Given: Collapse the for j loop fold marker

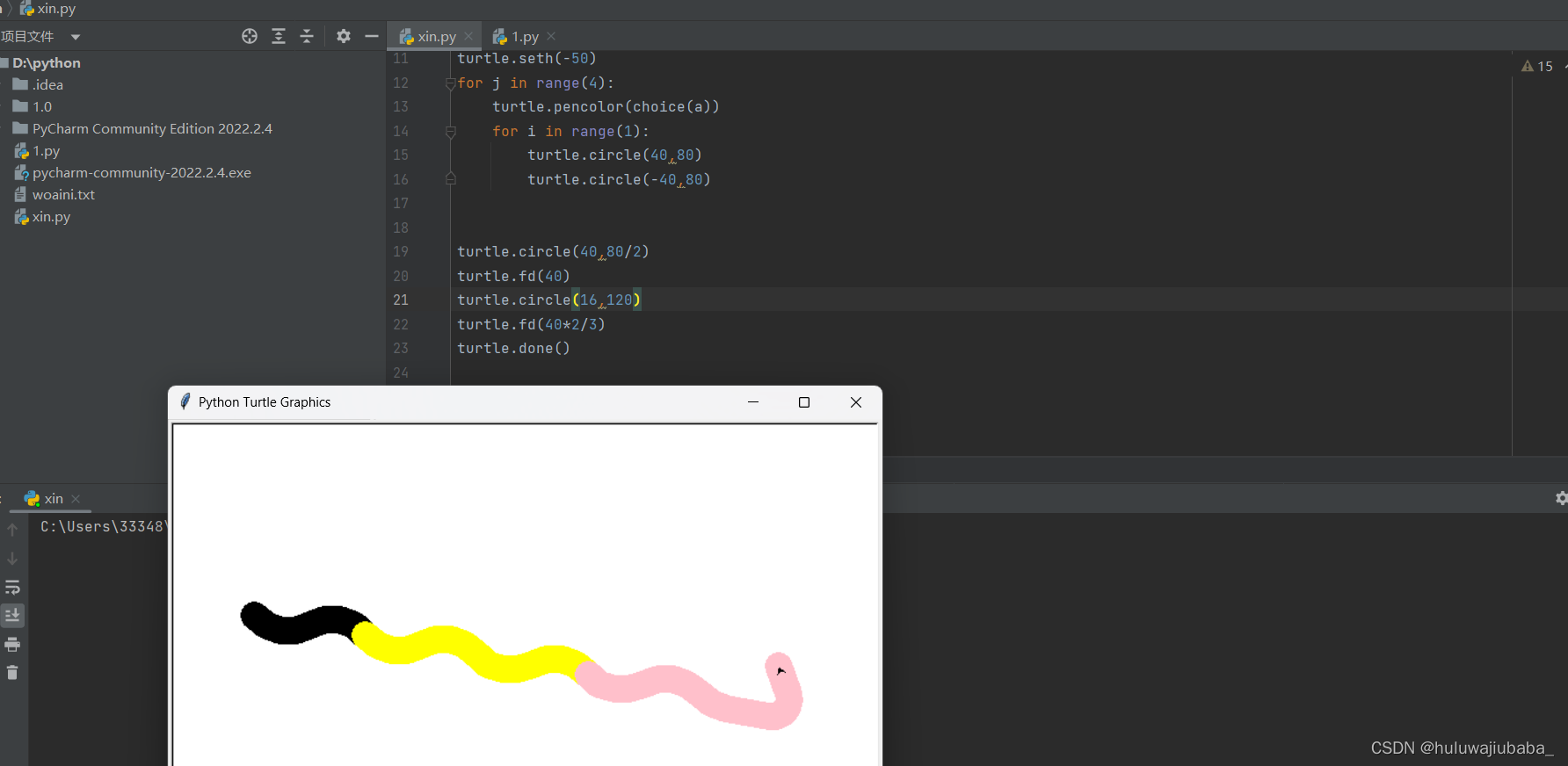Looking at the screenshot, I should tap(450, 83).
